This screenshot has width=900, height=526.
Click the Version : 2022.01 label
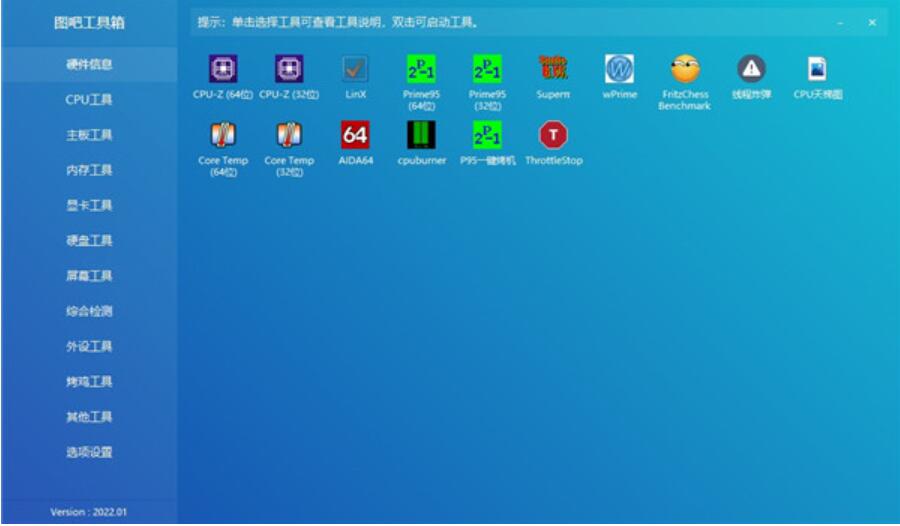click(88, 512)
